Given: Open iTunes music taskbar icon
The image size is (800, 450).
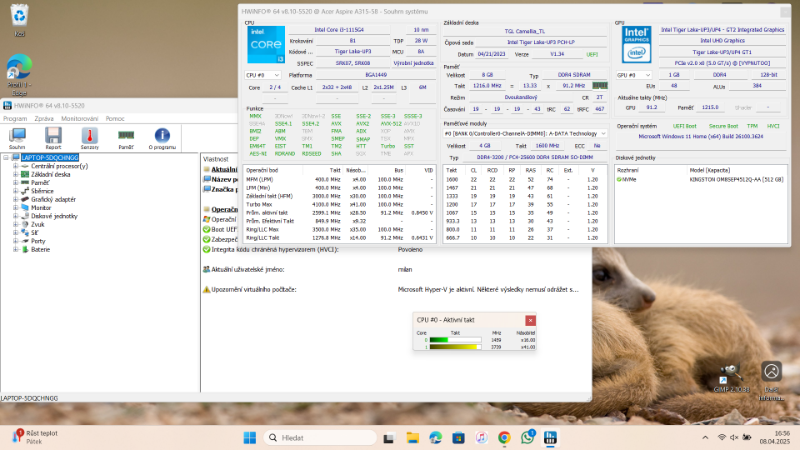Looking at the screenshot, I should (481, 438).
